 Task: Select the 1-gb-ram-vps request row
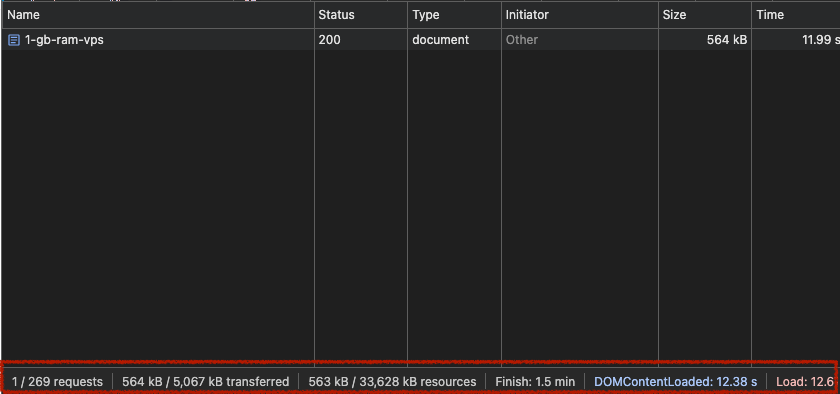pyautogui.click(x=420, y=40)
